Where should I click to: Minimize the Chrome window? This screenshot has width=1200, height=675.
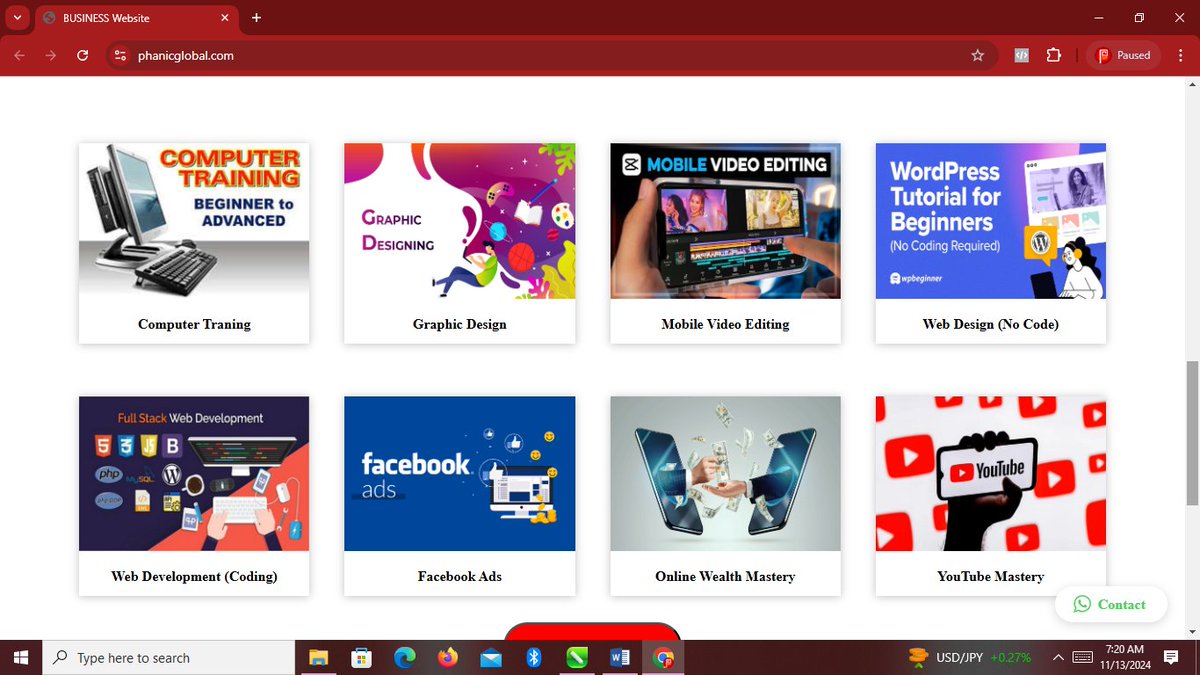coord(1099,18)
